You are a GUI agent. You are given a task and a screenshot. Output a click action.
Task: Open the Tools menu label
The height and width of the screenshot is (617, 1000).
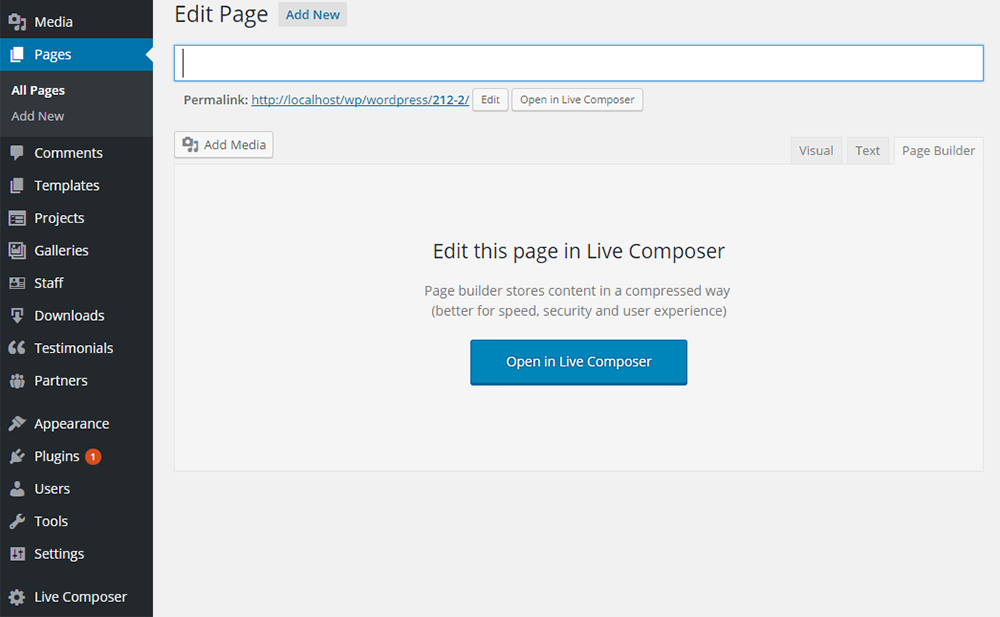[x=51, y=521]
